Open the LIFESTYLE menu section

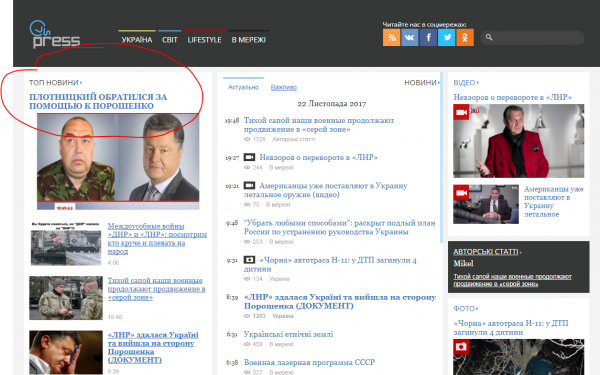click(x=204, y=40)
